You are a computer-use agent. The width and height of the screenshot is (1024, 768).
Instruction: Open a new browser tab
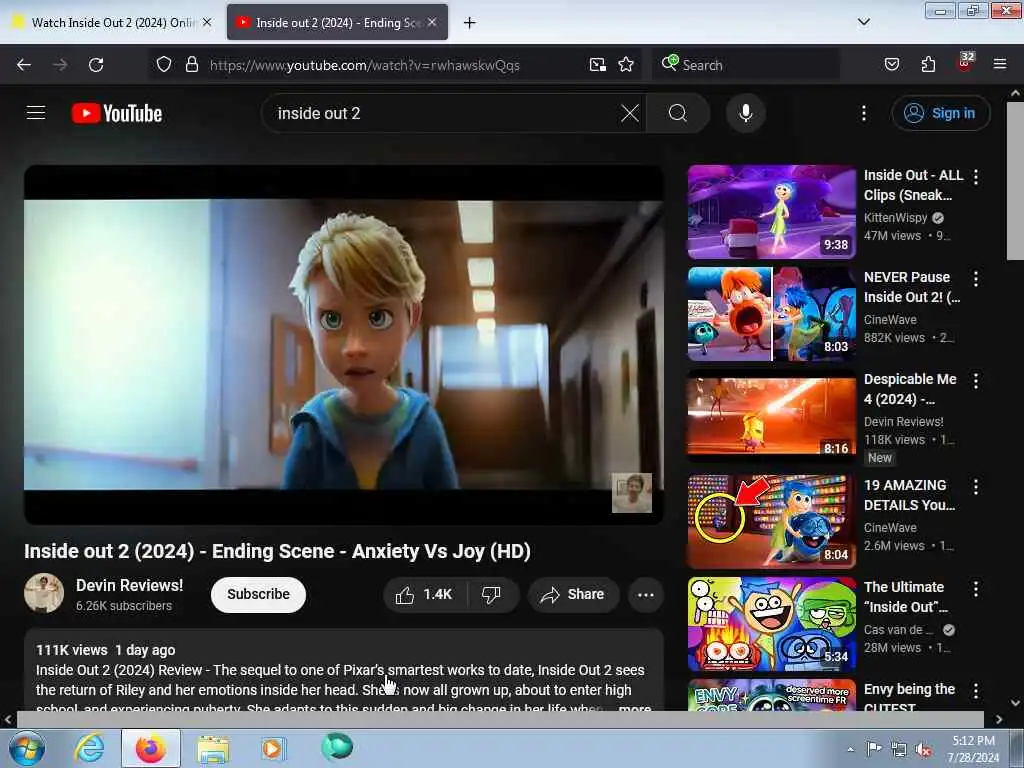[469, 23]
